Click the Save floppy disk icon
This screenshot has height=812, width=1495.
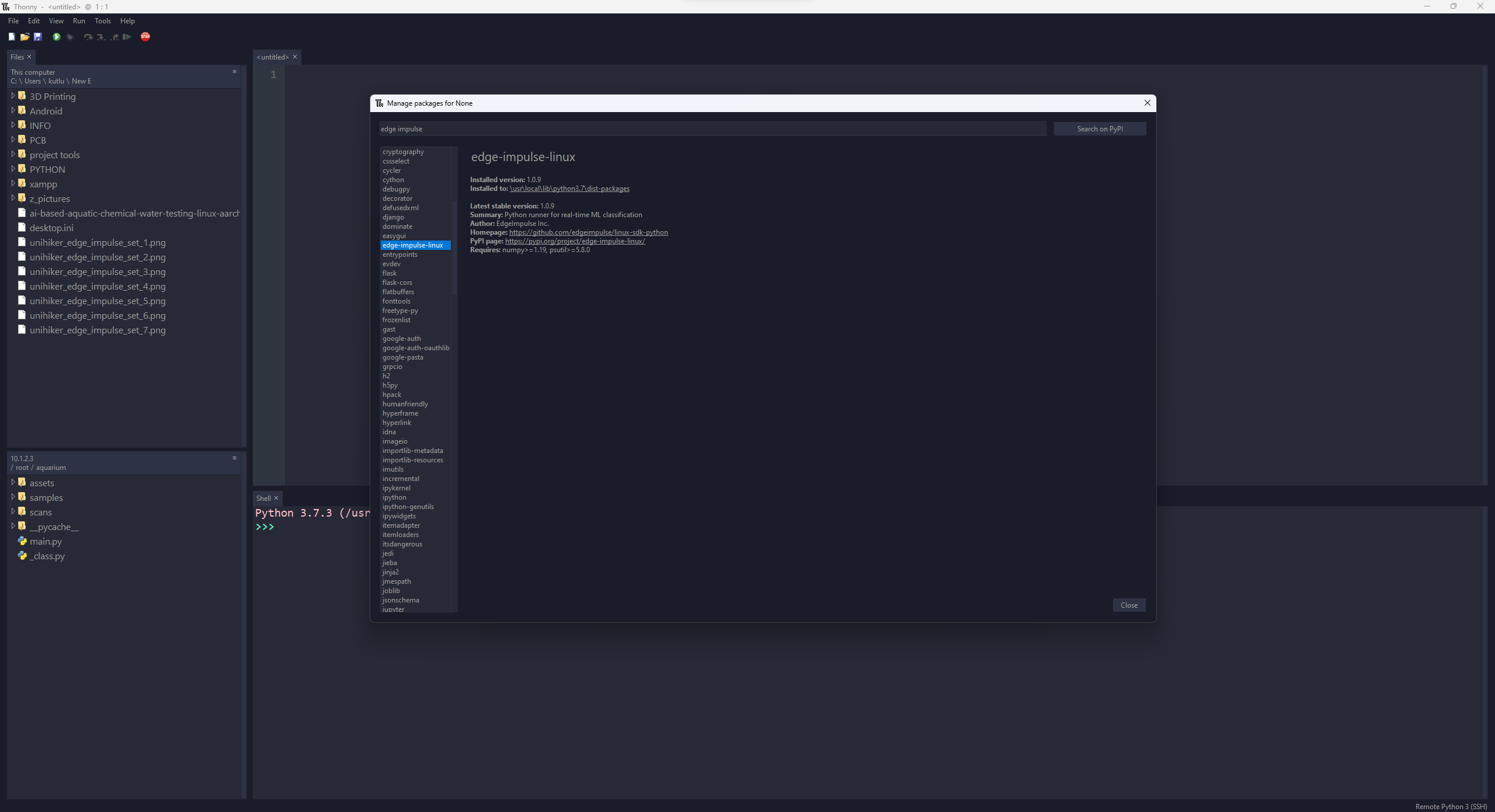click(x=38, y=37)
